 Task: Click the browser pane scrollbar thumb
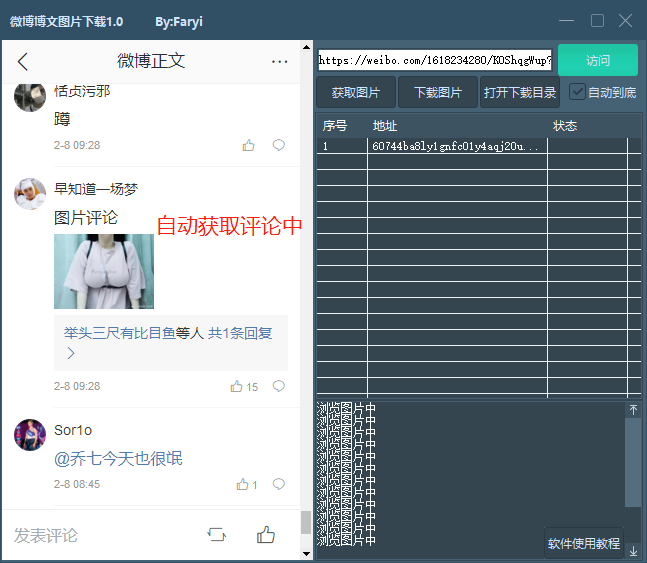pyautogui.click(x=306, y=523)
